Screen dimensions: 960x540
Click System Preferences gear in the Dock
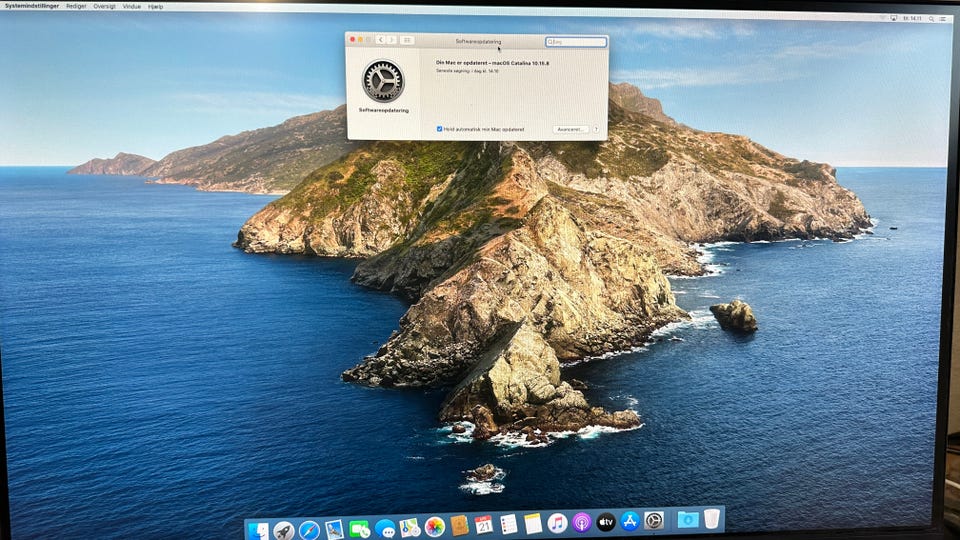pyautogui.click(x=654, y=520)
